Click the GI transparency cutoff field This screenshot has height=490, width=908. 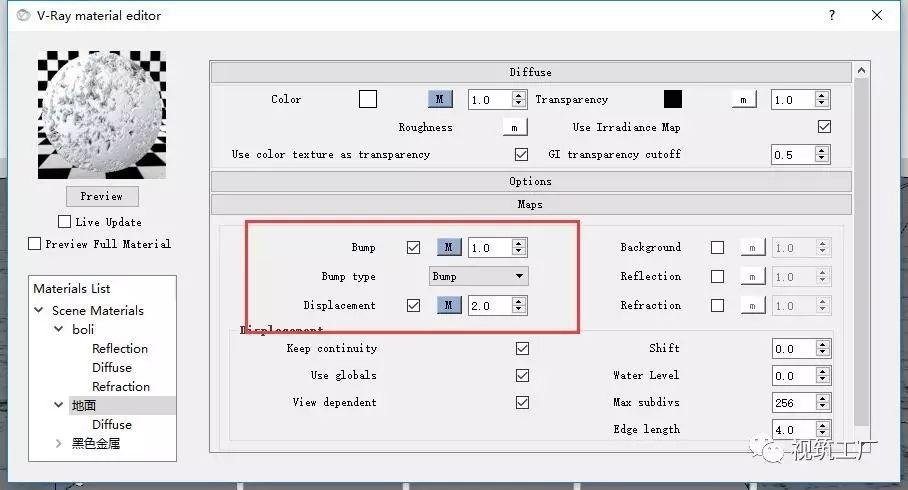point(793,155)
